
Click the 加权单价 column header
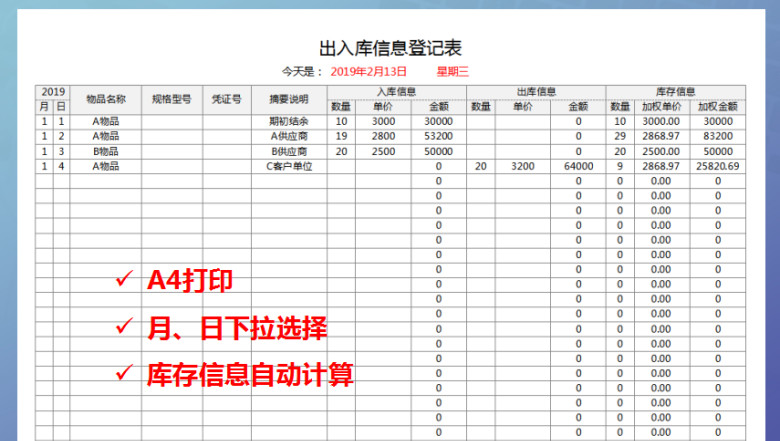click(662, 106)
